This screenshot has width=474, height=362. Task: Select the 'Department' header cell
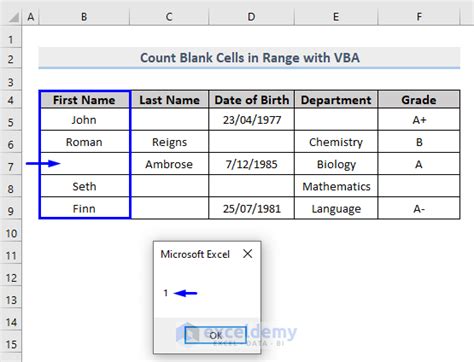336,100
